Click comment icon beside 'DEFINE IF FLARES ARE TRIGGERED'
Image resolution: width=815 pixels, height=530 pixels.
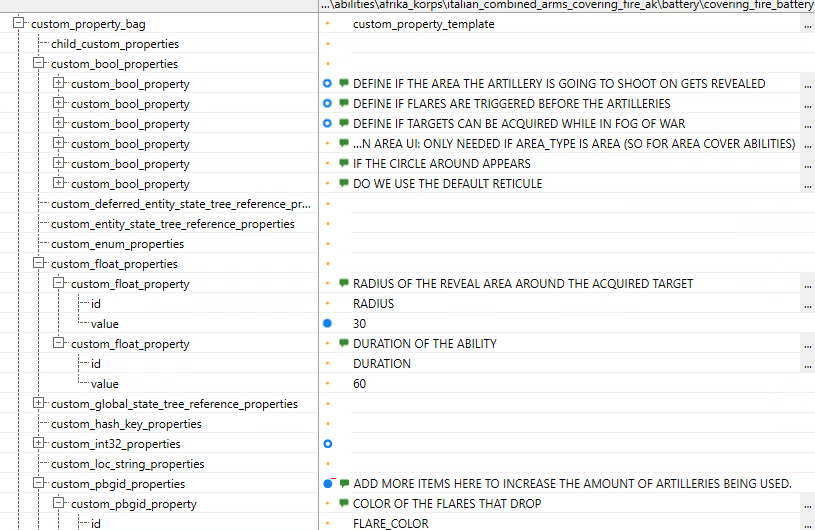(x=343, y=104)
